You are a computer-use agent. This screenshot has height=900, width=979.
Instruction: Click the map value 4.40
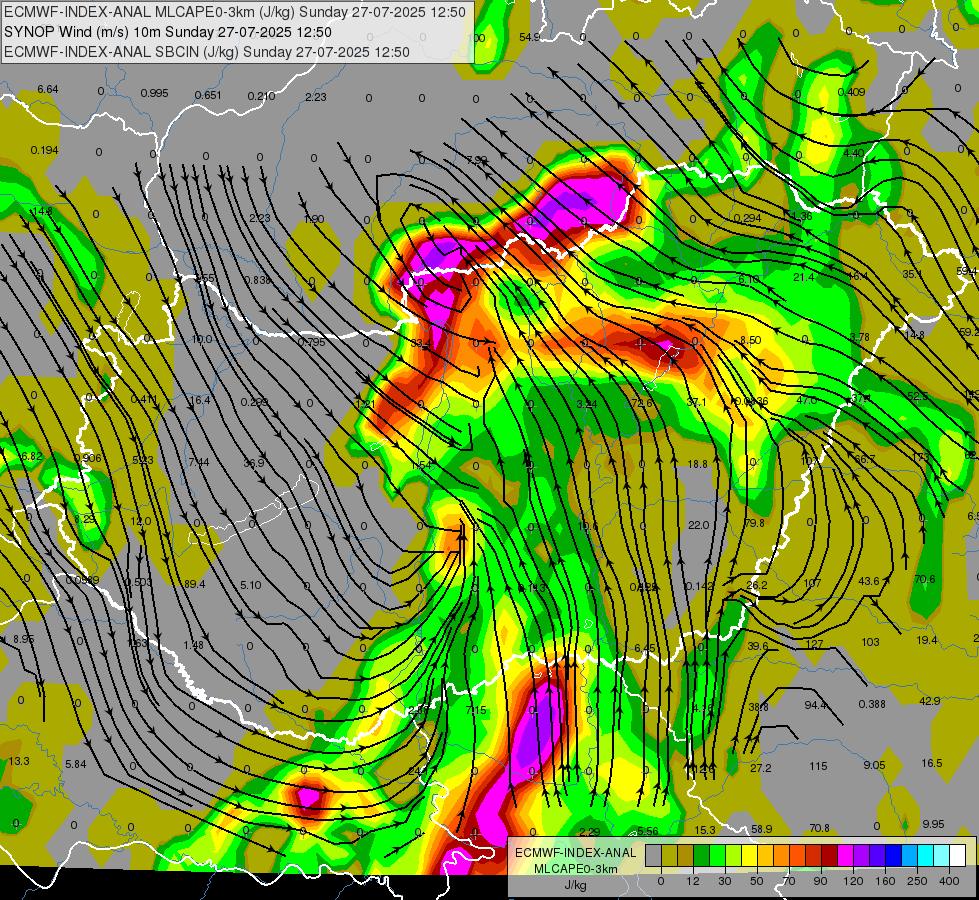(x=853, y=153)
